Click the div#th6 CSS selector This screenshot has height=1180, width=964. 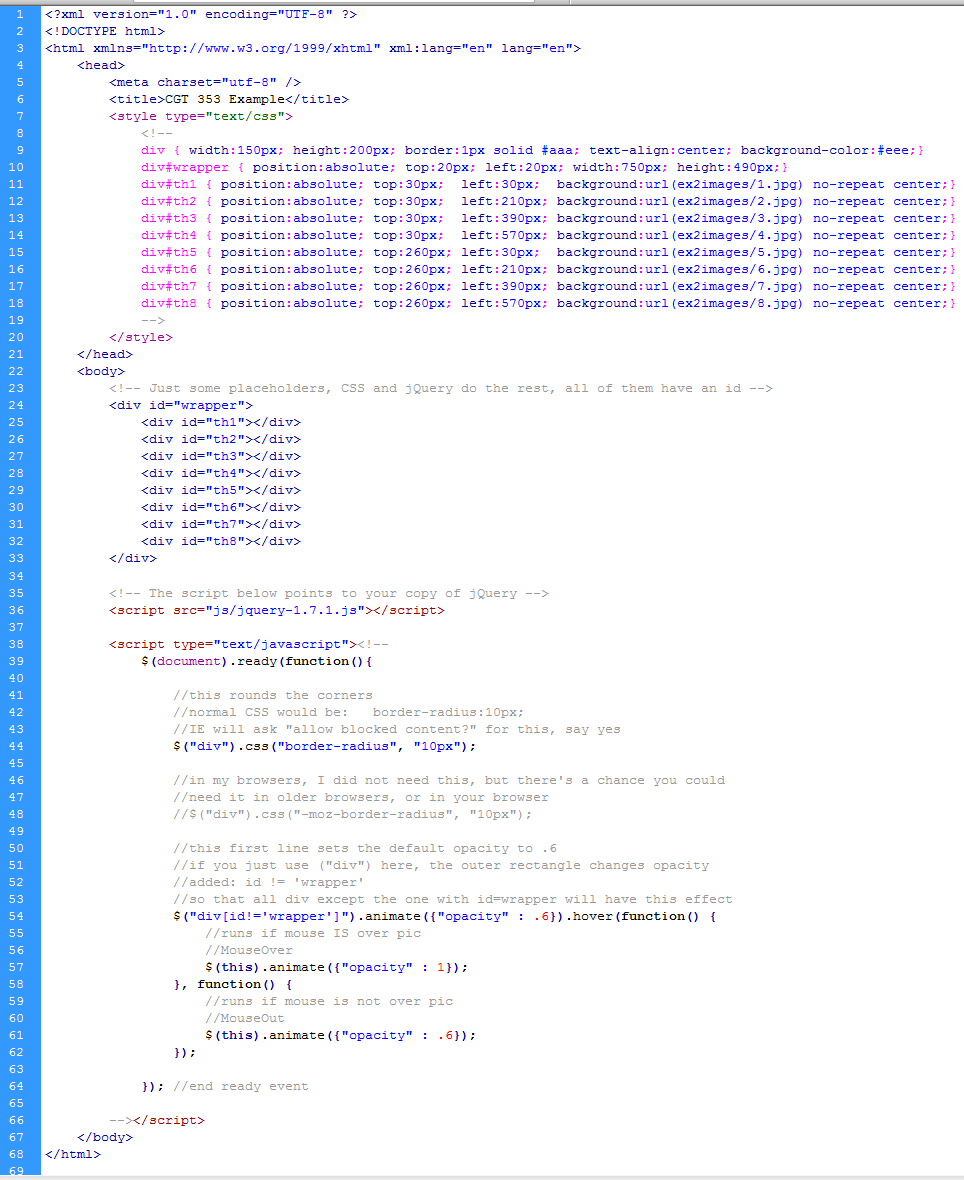click(169, 269)
